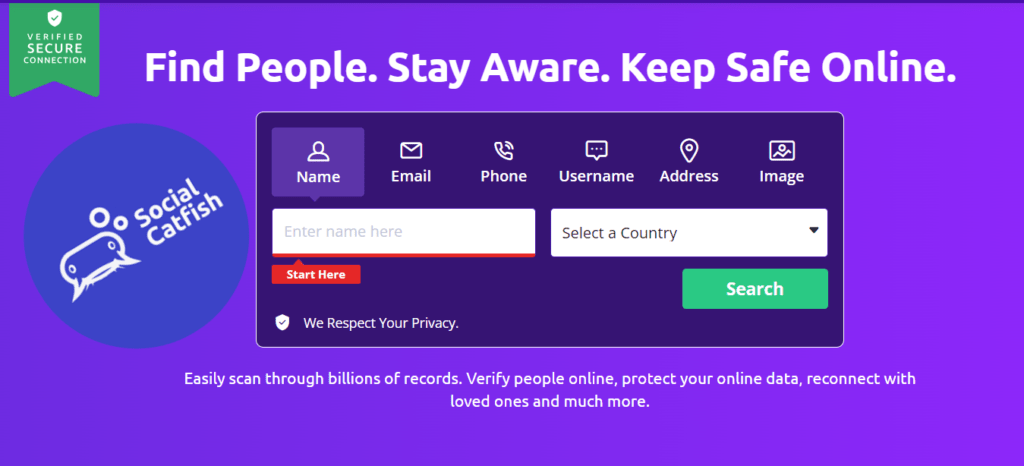
Task: Select the picture icon for Image search
Action: pos(782,151)
